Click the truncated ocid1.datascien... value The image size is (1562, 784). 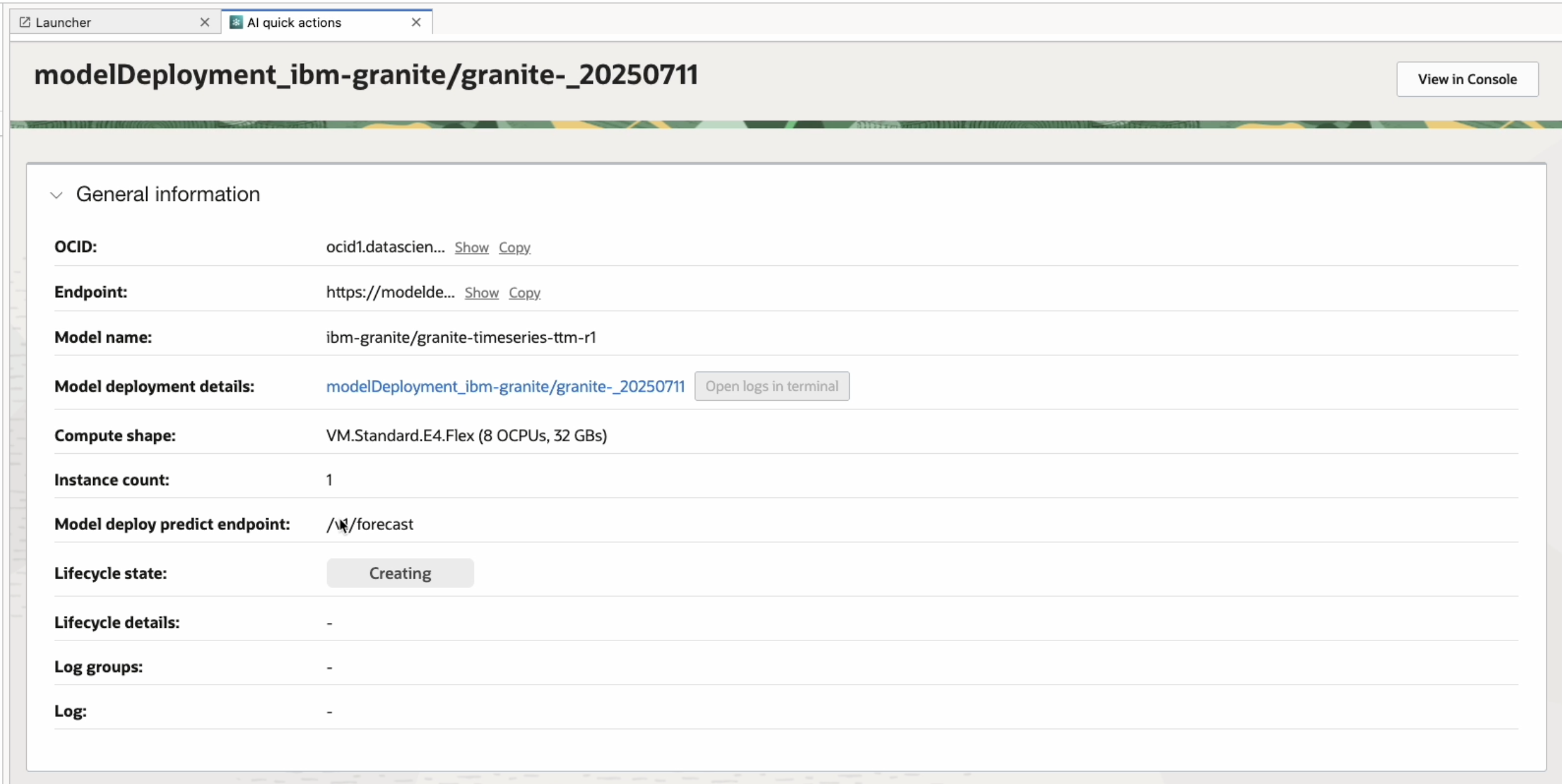click(x=385, y=247)
